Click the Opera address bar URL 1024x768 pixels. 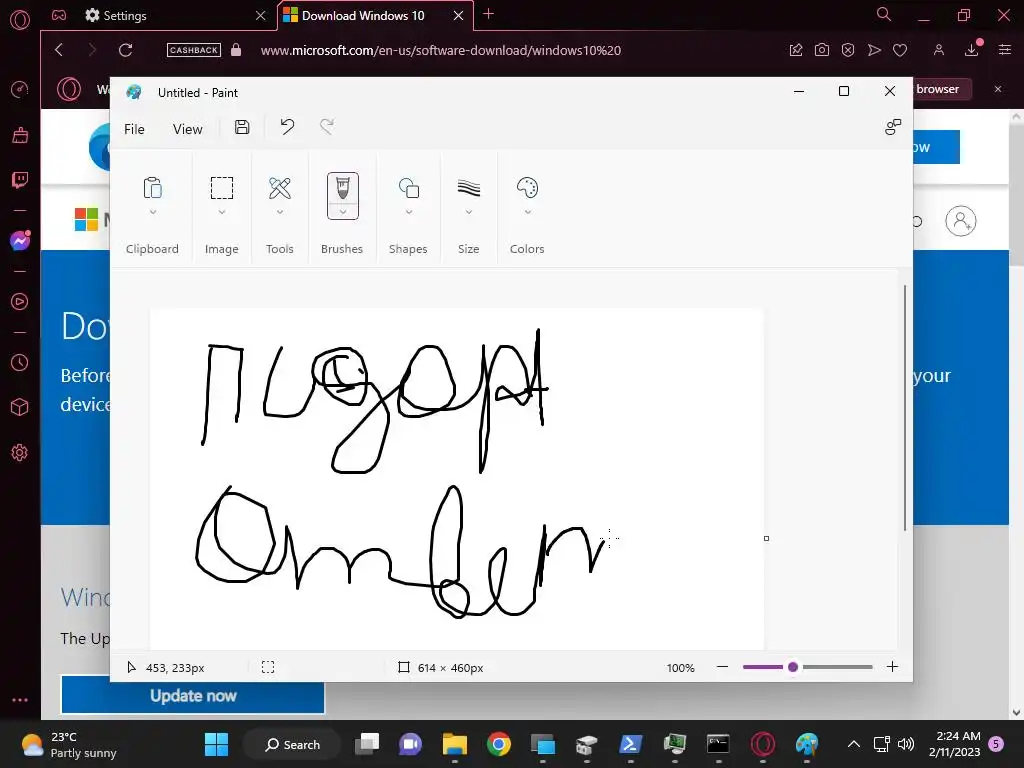tap(441, 50)
